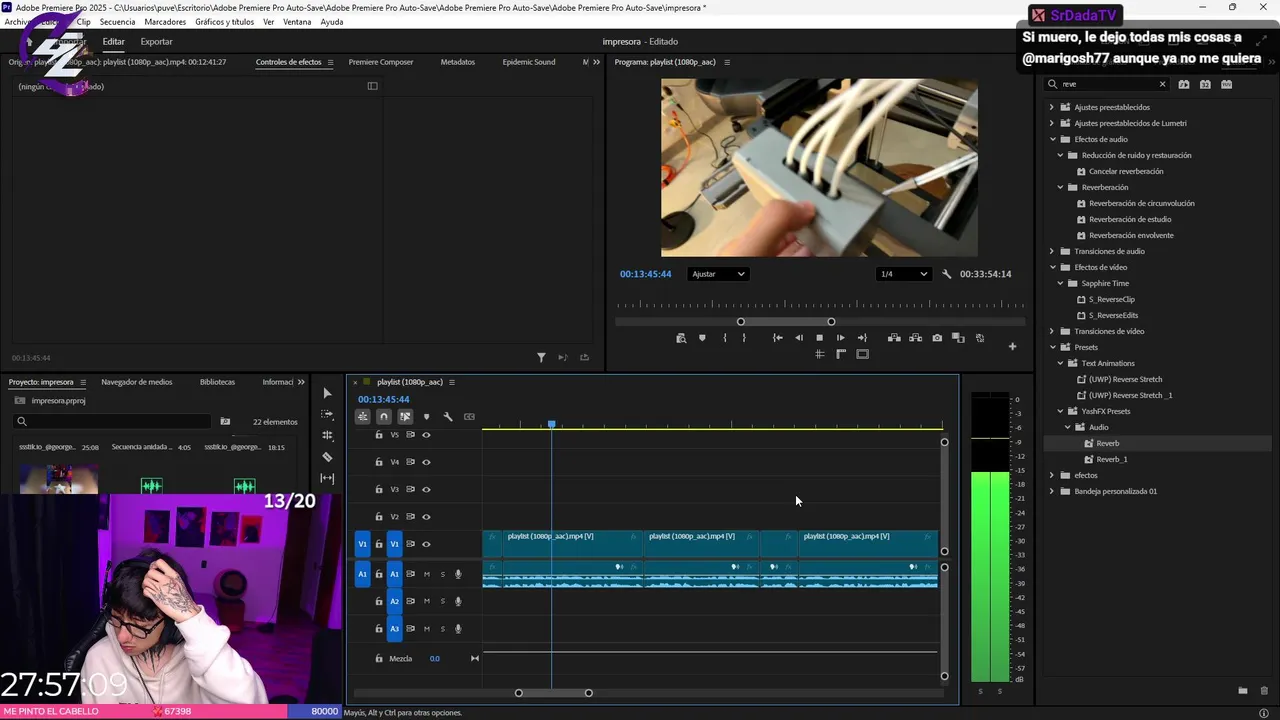Select the Selection arrow tool

[x=327, y=393]
